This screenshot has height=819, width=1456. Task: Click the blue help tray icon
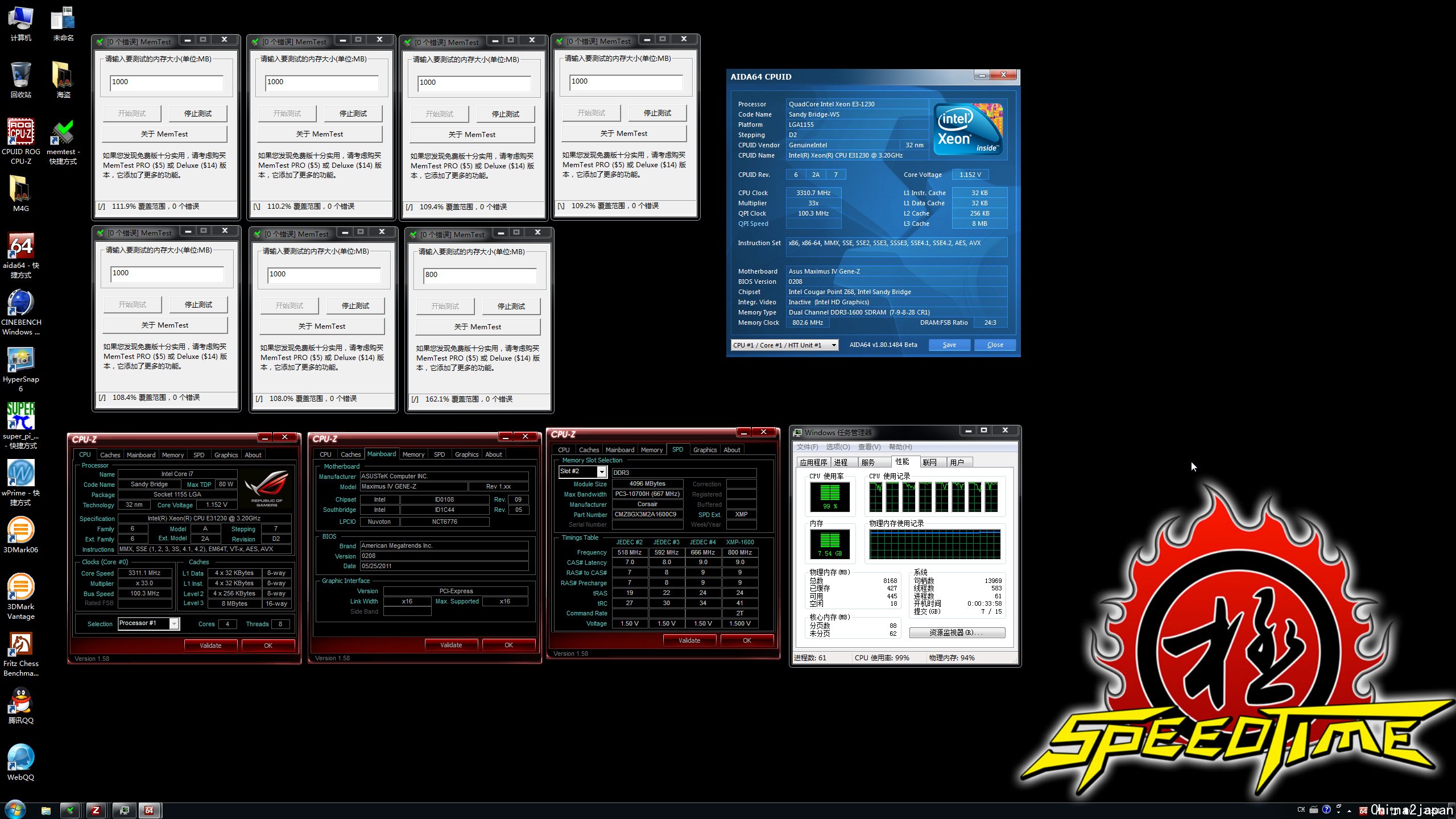pos(1326,809)
